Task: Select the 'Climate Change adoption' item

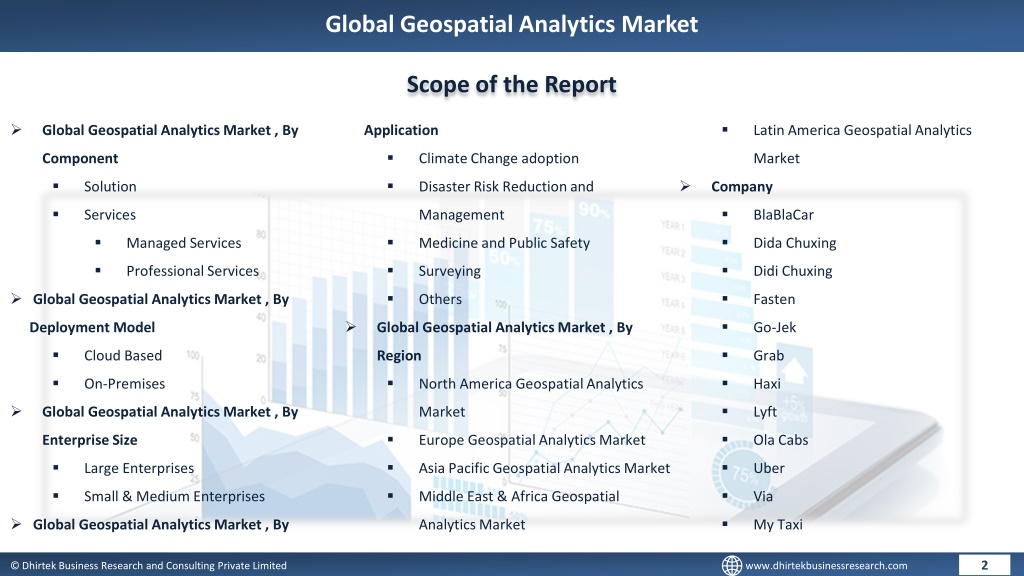Action: click(498, 159)
